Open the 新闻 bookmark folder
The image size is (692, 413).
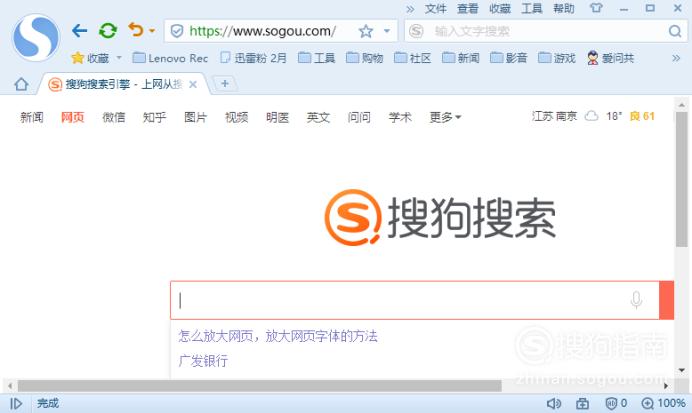pyautogui.click(x=461, y=58)
